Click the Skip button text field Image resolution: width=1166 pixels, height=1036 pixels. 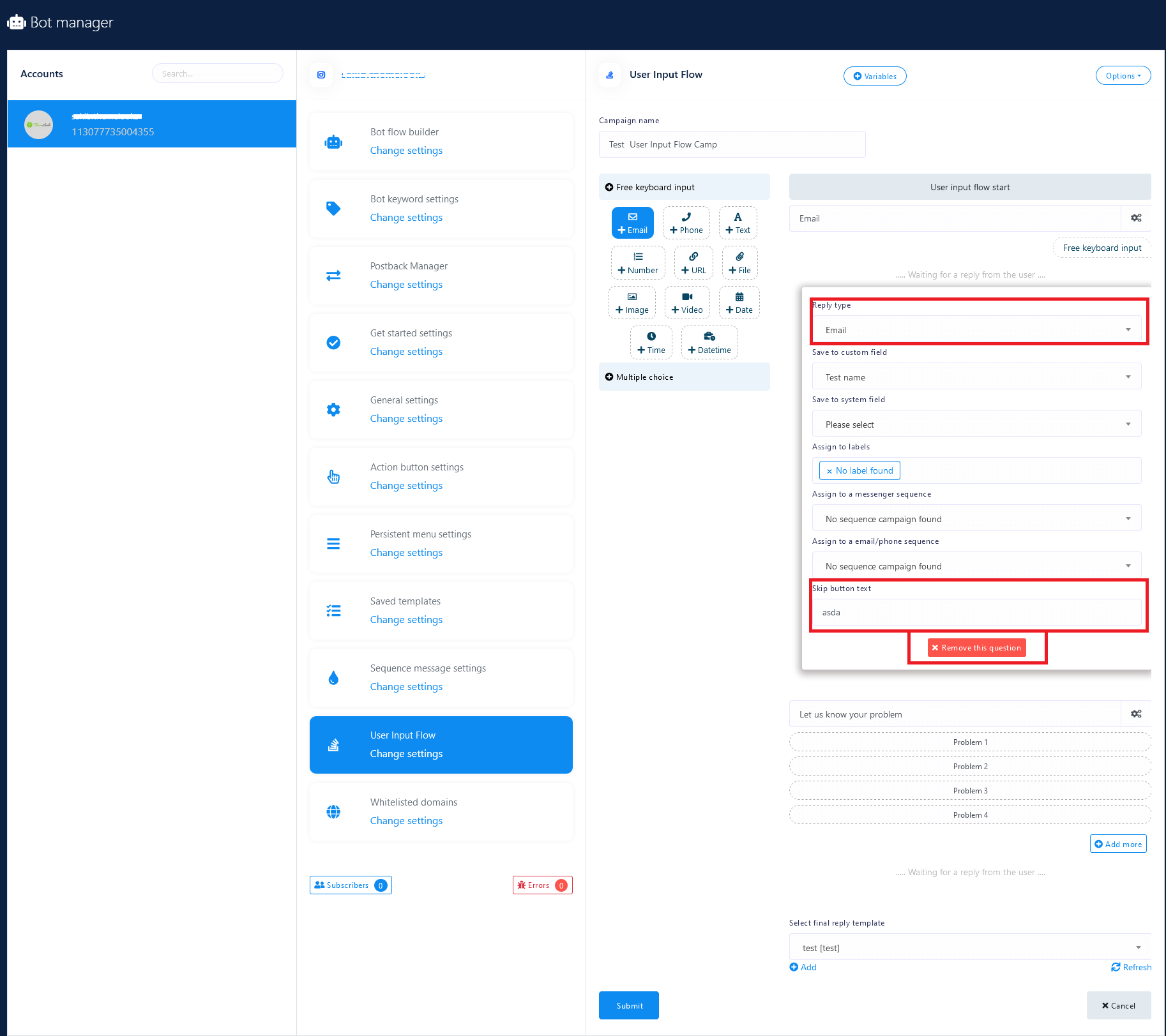[x=976, y=612]
